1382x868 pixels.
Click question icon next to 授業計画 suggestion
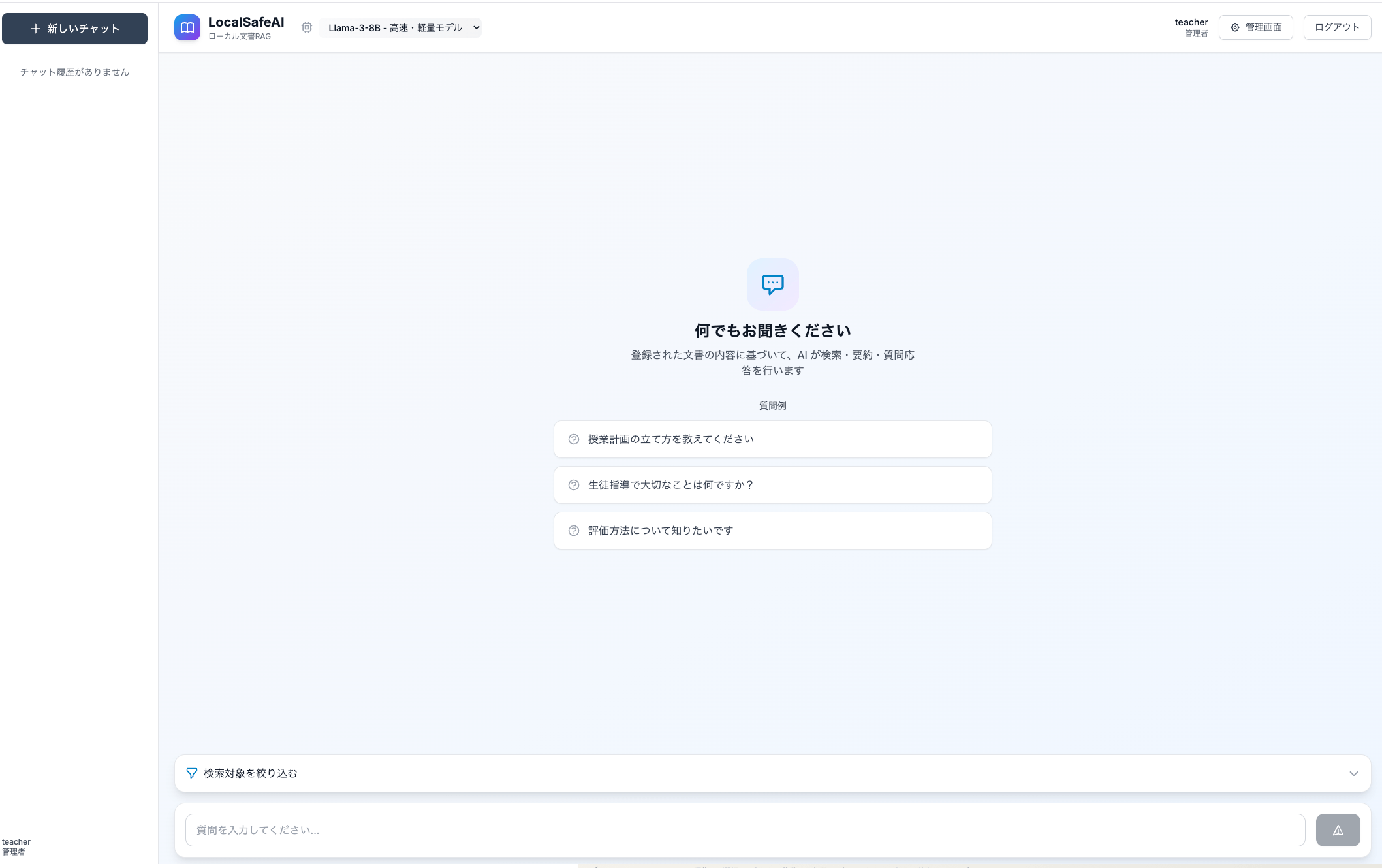[574, 439]
